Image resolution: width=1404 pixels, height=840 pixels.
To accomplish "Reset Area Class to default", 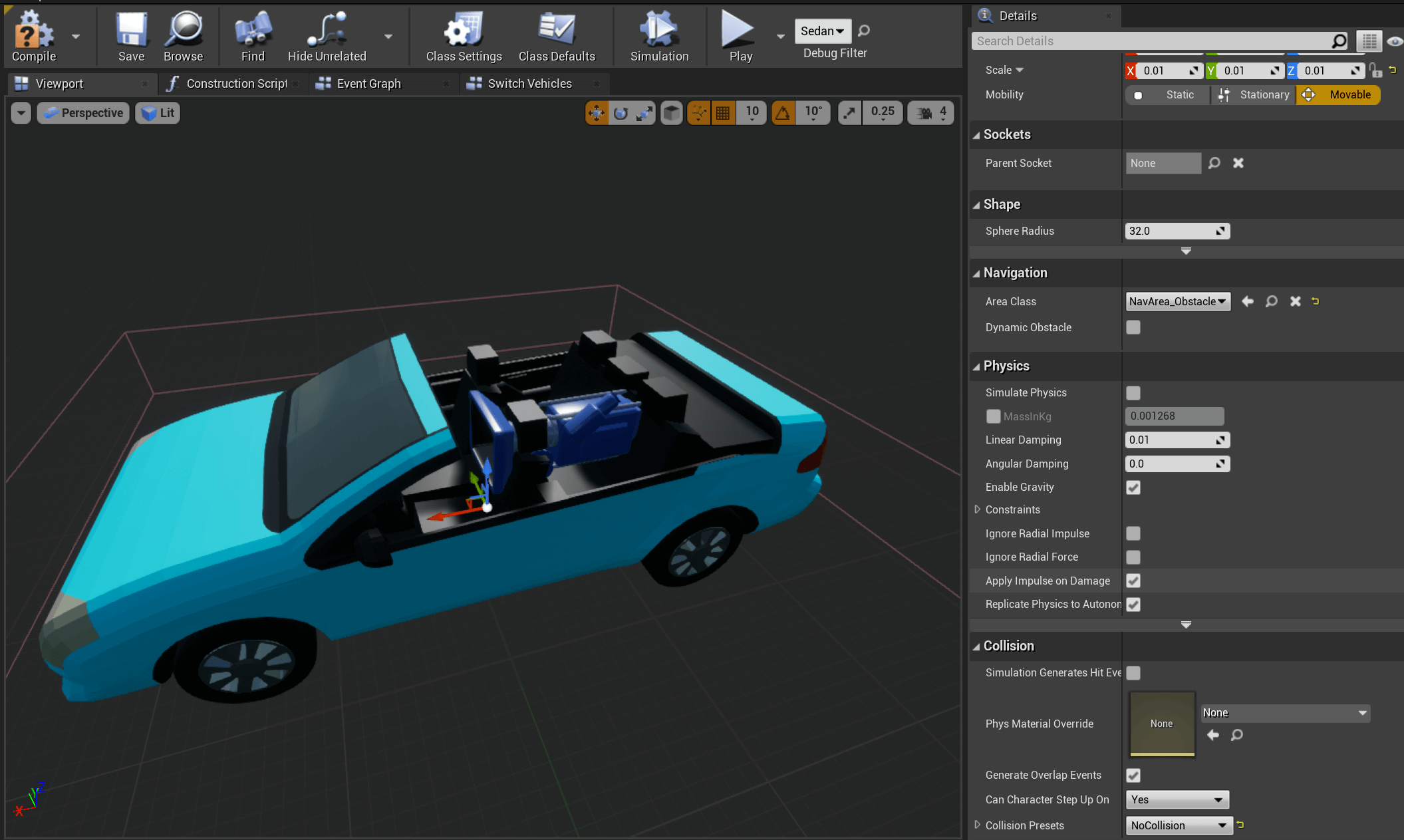I will coord(1315,301).
